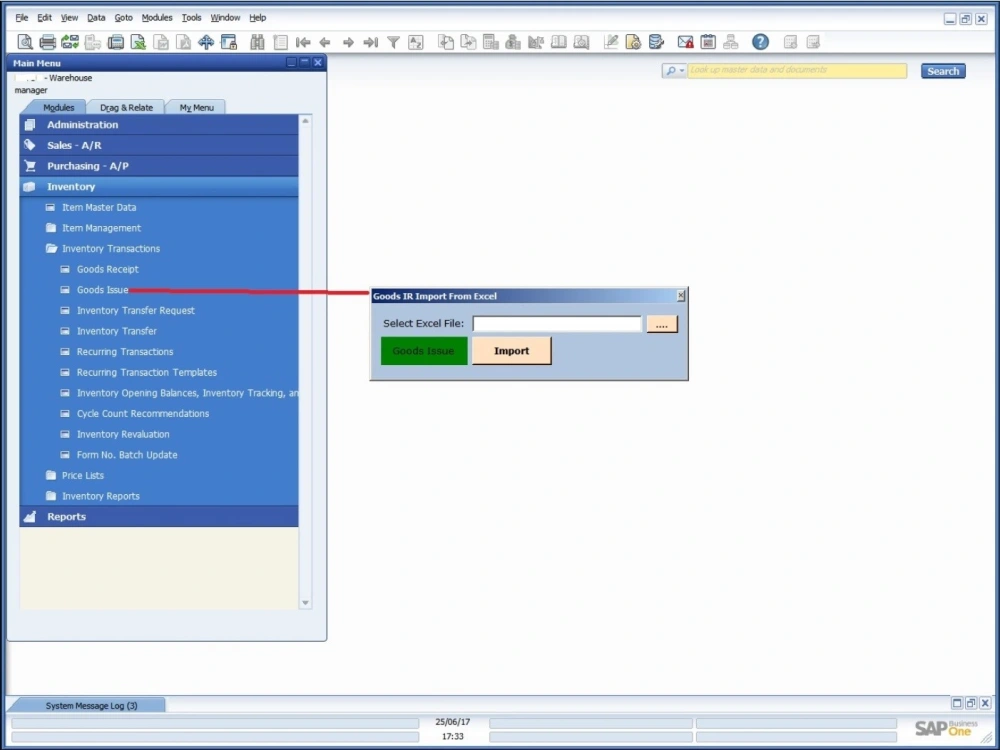Click the browse '....' file button

(662, 324)
